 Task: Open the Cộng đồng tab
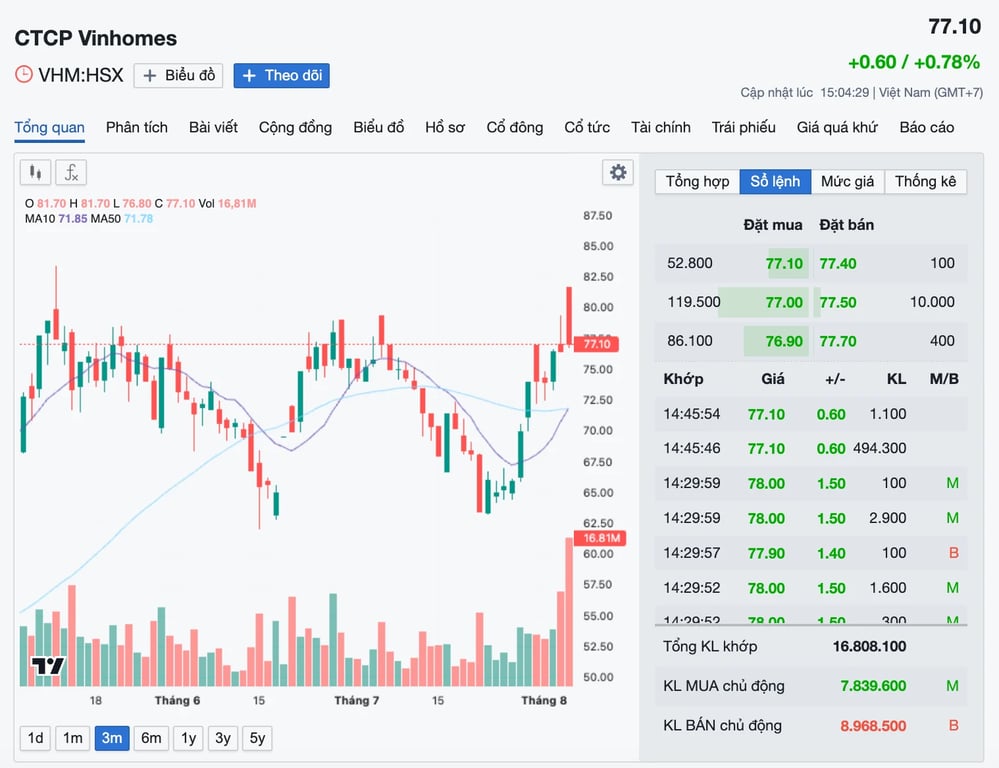tap(296, 127)
